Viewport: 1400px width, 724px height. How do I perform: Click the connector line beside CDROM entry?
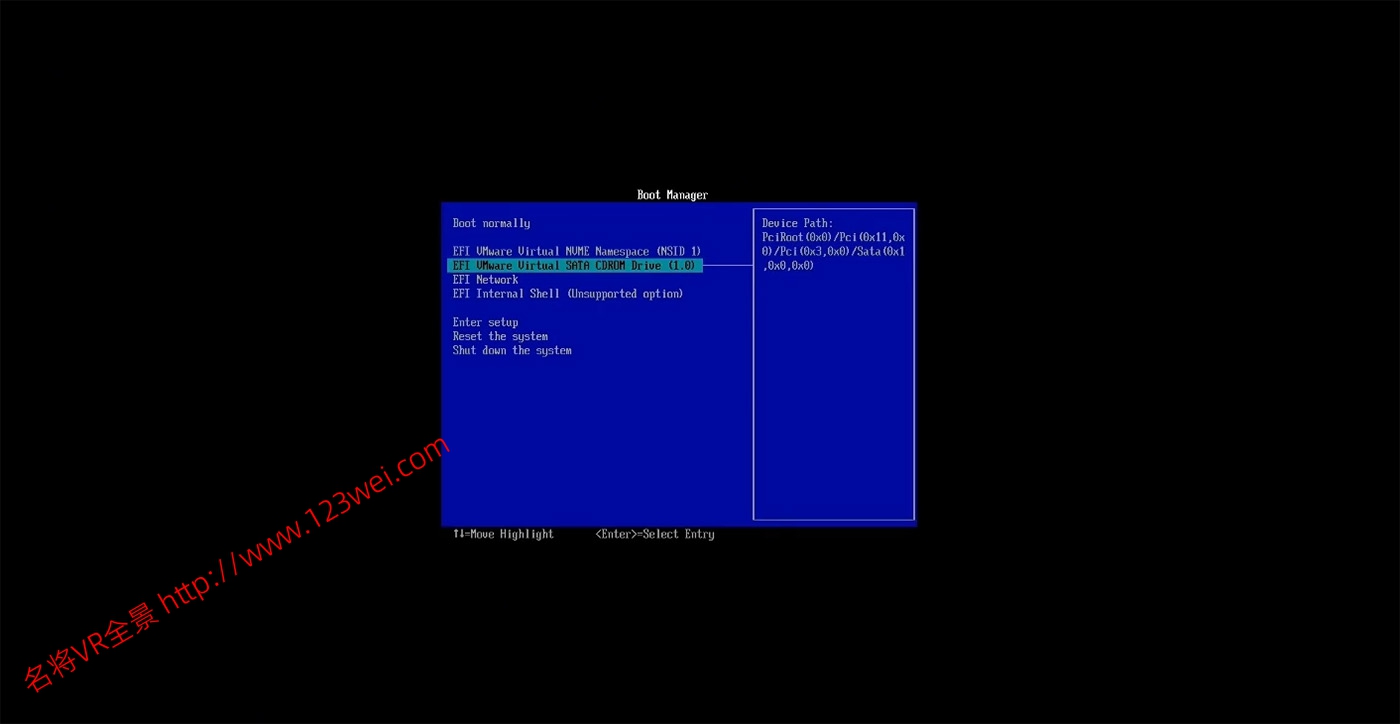tap(728, 265)
